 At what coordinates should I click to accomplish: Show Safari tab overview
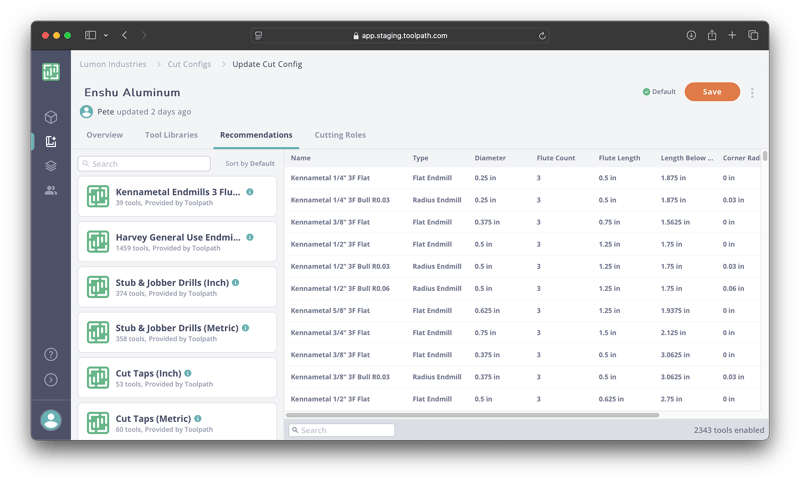[753, 35]
